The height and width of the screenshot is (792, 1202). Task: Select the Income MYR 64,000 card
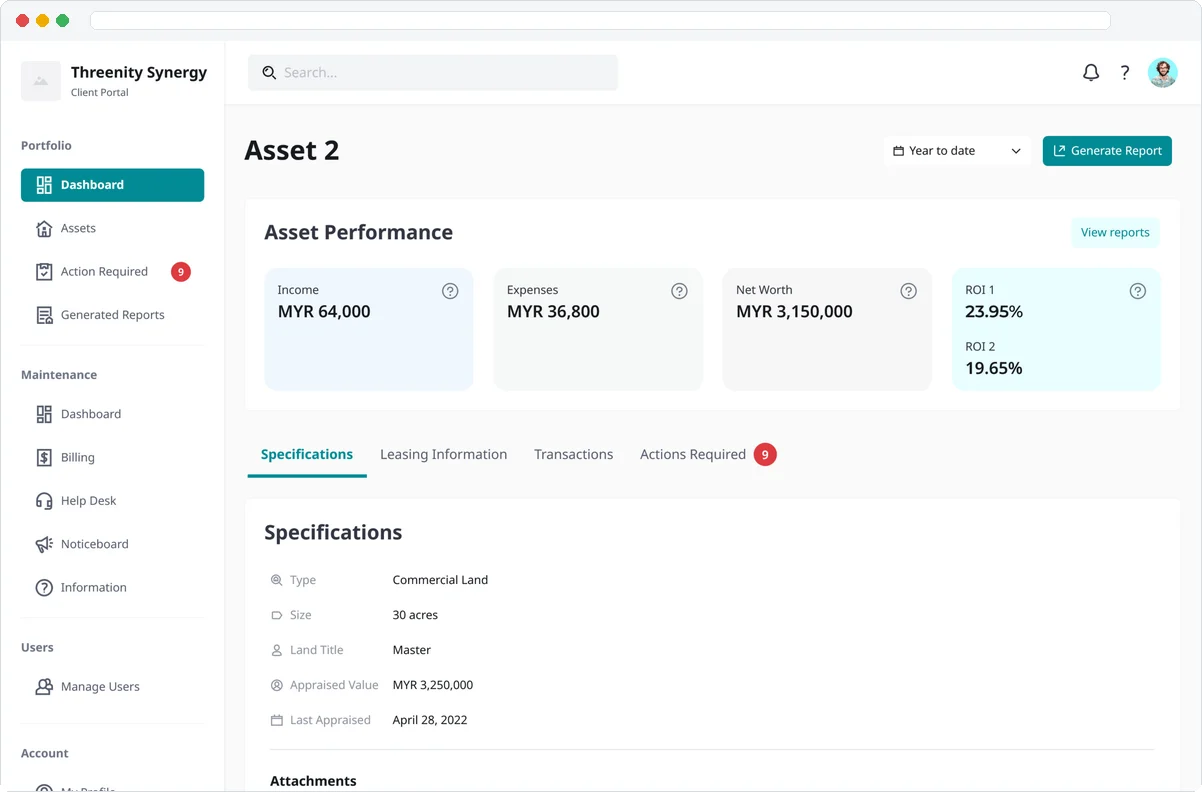[368, 329]
